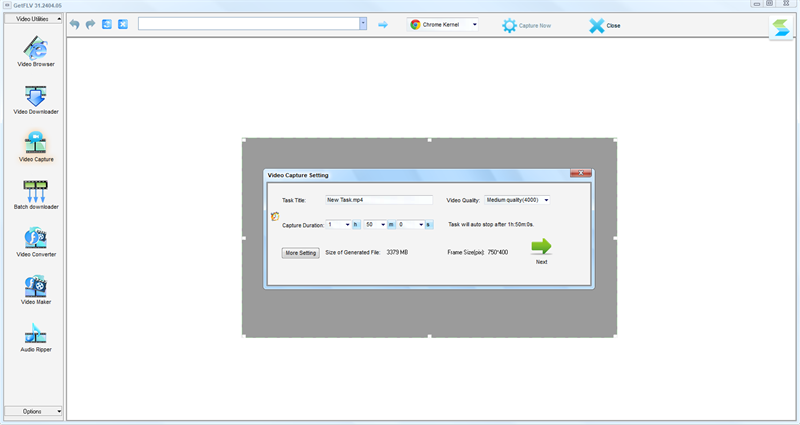Open the Options menu at bottom
This screenshot has width=800, height=425.
pyautogui.click(x=33, y=411)
